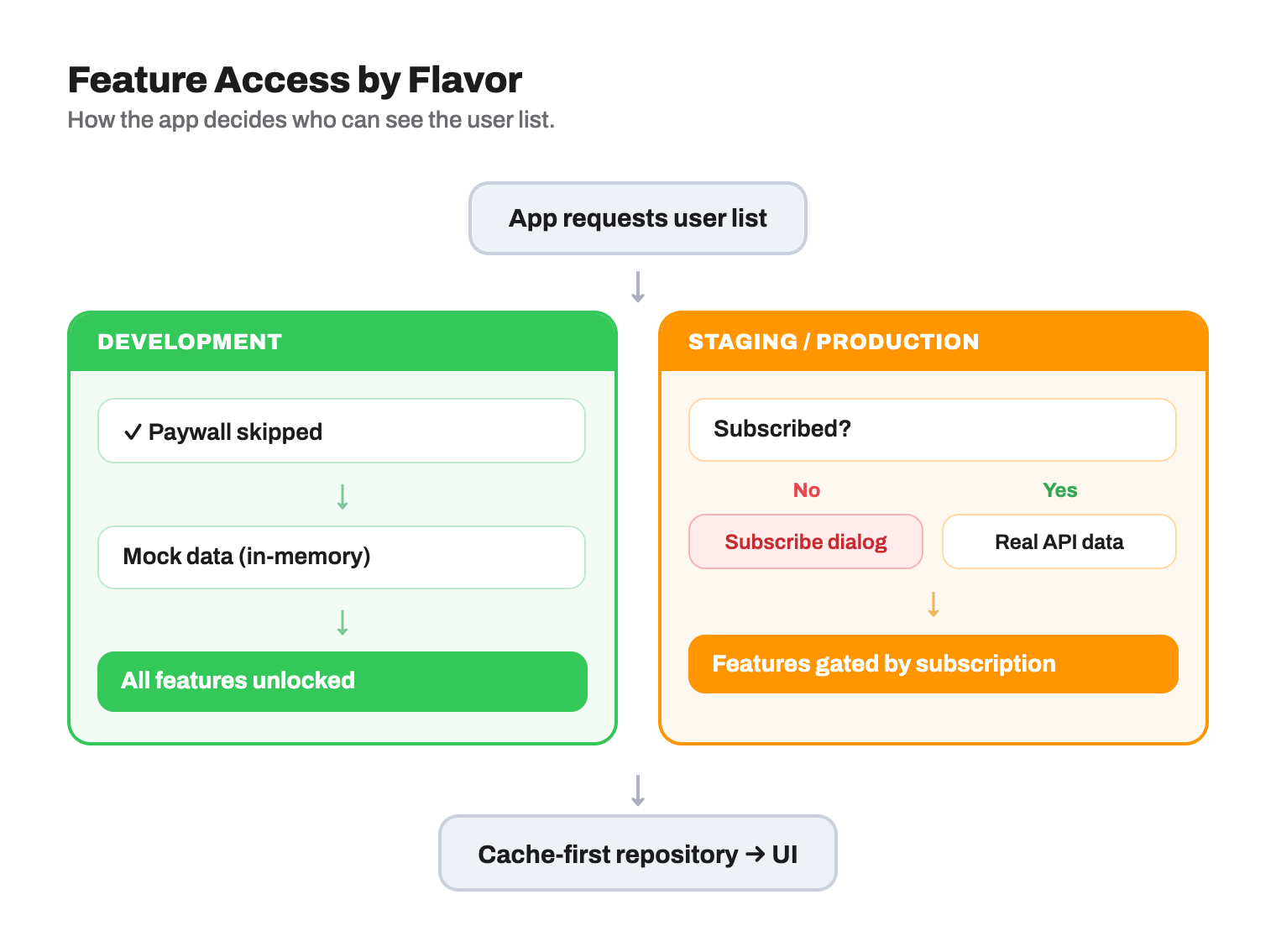1276x952 pixels.
Task: Click the Feature Access by Flavor title
Action: [x=295, y=81]
